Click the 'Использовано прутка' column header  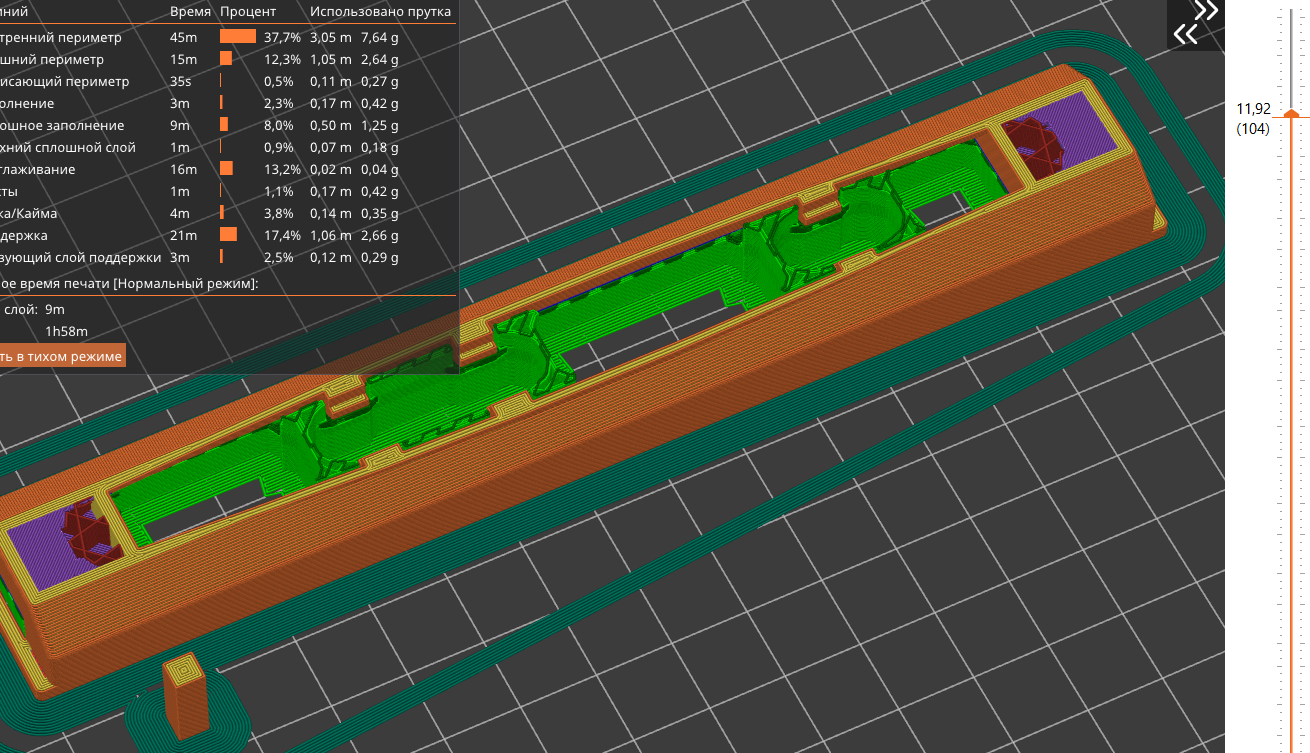coord(380,12)
